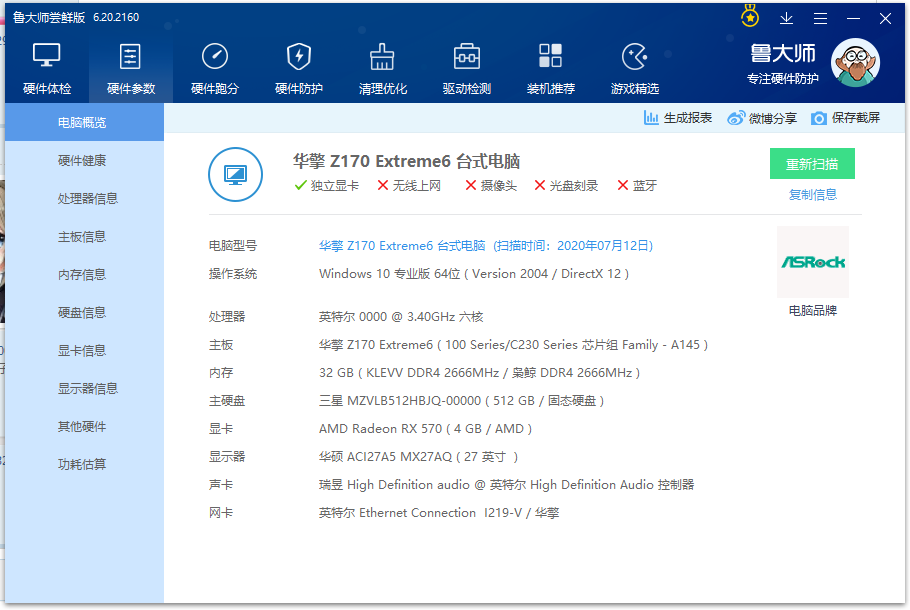Click 生成报表 to generate report
Viewport: 910px width, 610px height.
pyautogui.click(x=678, y=118)
